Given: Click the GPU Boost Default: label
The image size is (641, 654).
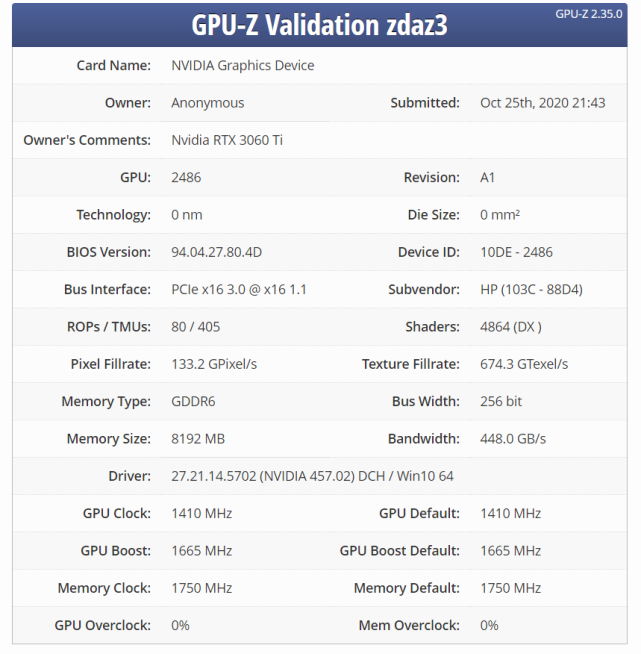Looking at the screenshot, I should 400,551.
